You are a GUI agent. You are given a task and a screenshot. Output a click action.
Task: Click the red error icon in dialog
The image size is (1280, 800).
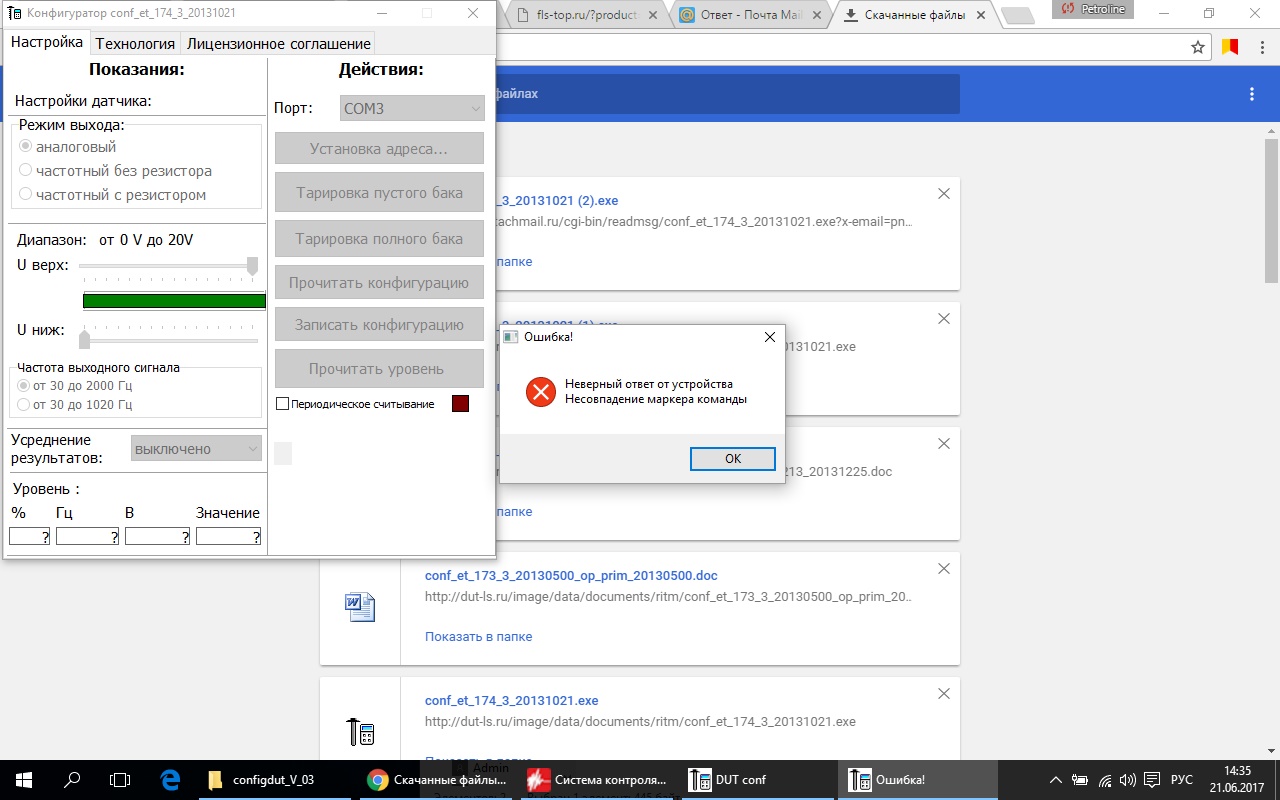541,392
